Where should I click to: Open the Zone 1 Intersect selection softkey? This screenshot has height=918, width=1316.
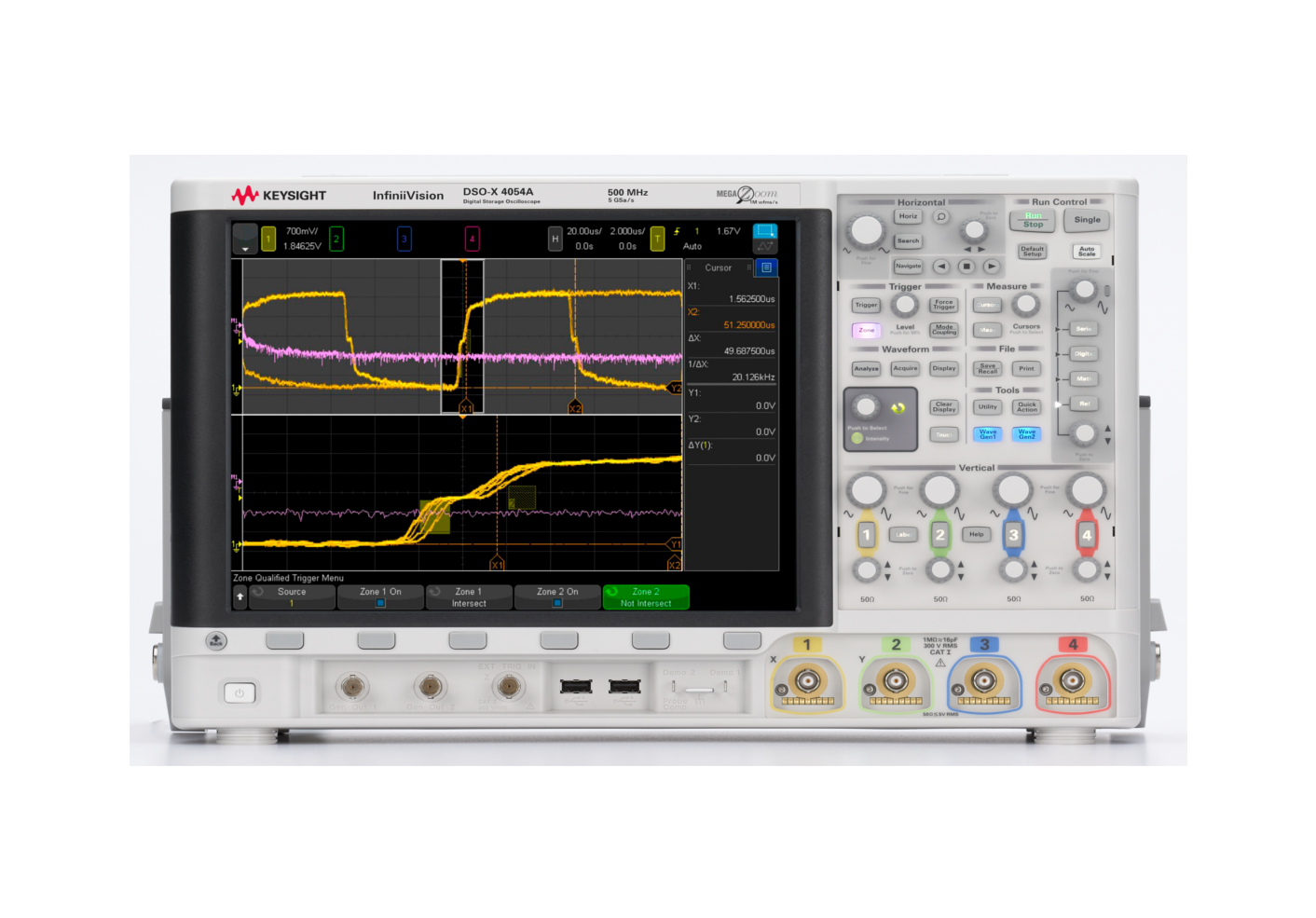469,596
